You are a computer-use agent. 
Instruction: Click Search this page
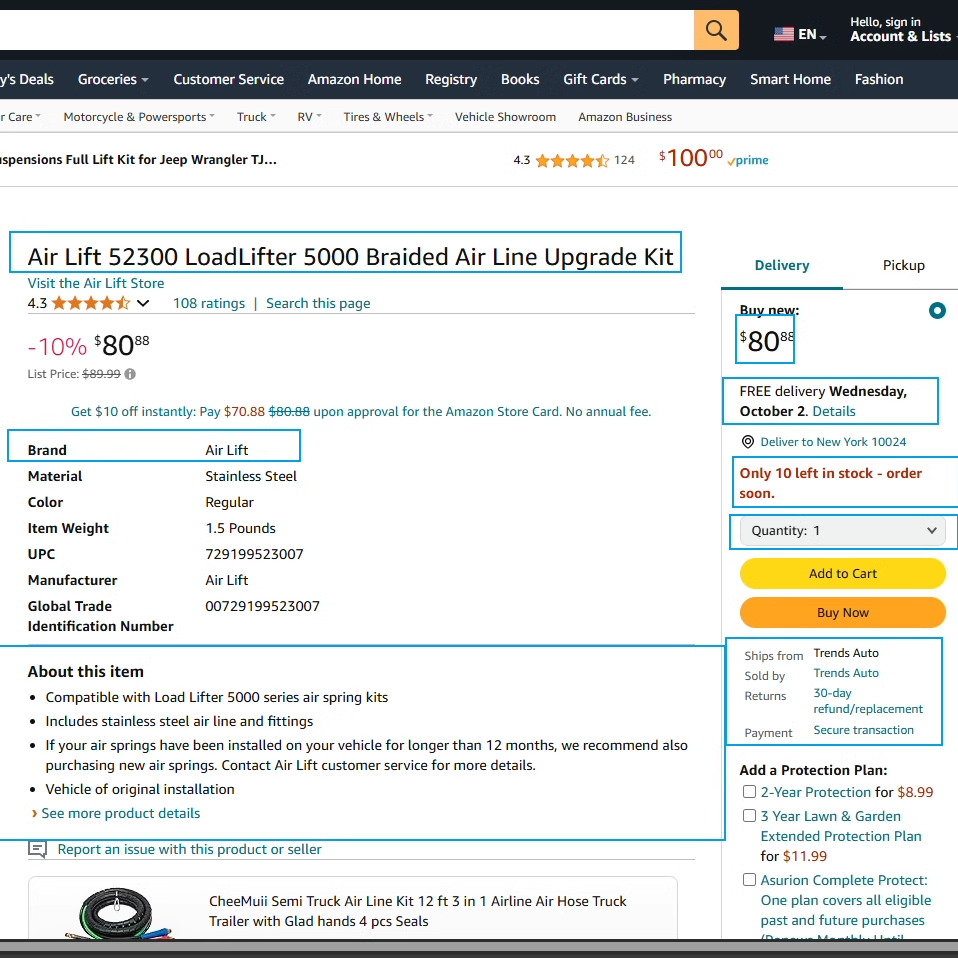pyautogui.click(x=318, y=303)
